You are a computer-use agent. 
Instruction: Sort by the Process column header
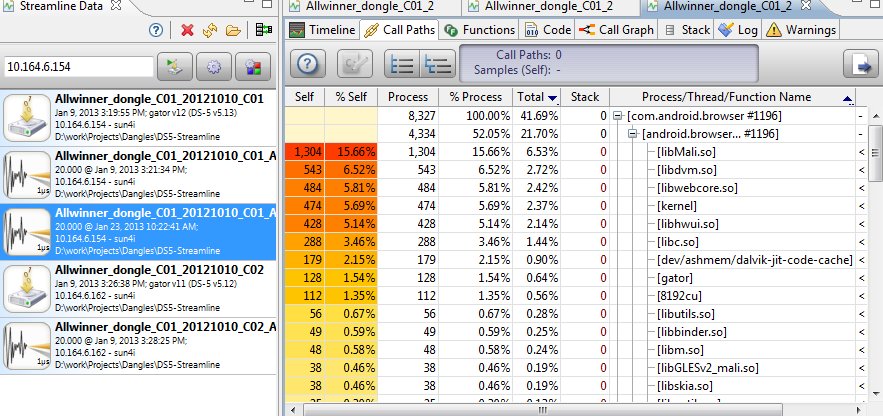[x=408, y=97]
